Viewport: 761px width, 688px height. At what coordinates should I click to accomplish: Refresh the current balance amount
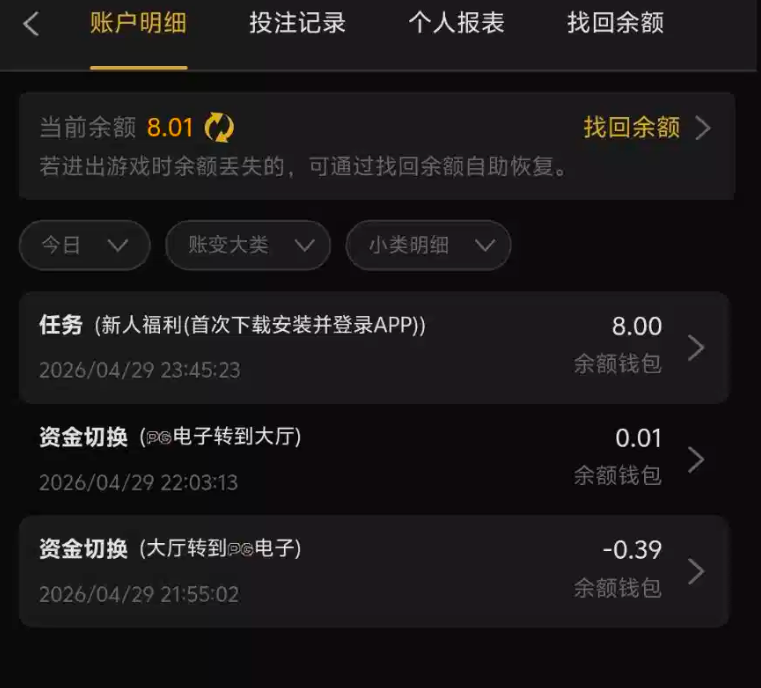click(219, 127)
